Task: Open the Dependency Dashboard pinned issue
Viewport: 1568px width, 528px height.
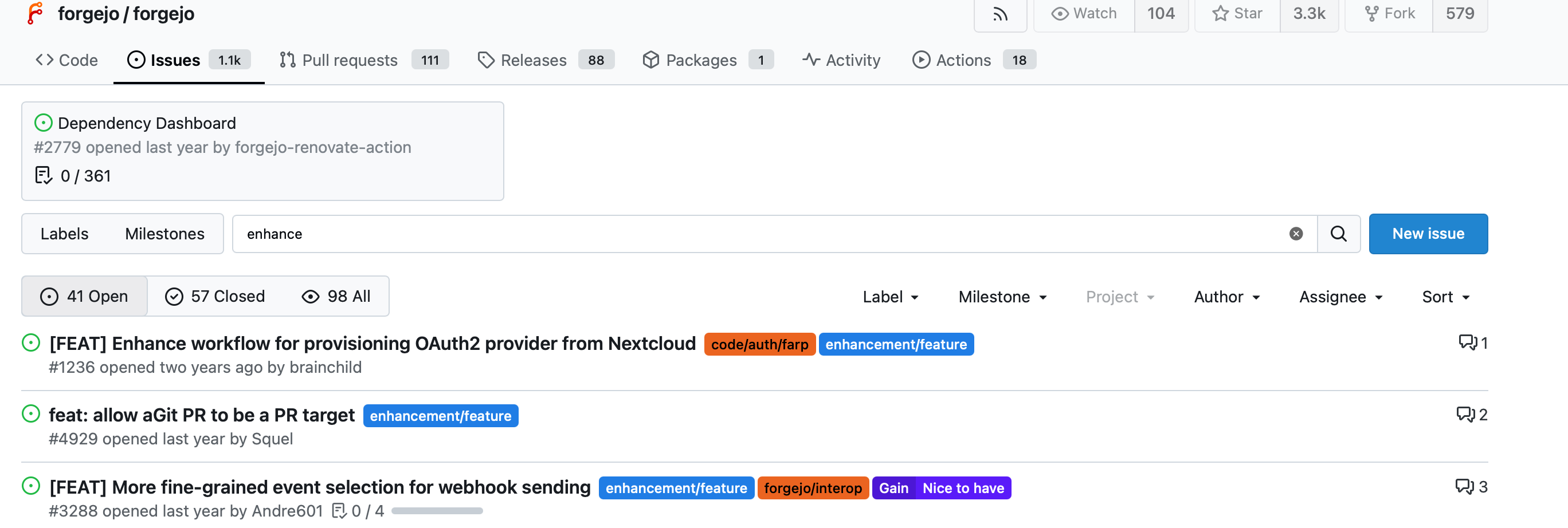Action: (x=147, y=123)
